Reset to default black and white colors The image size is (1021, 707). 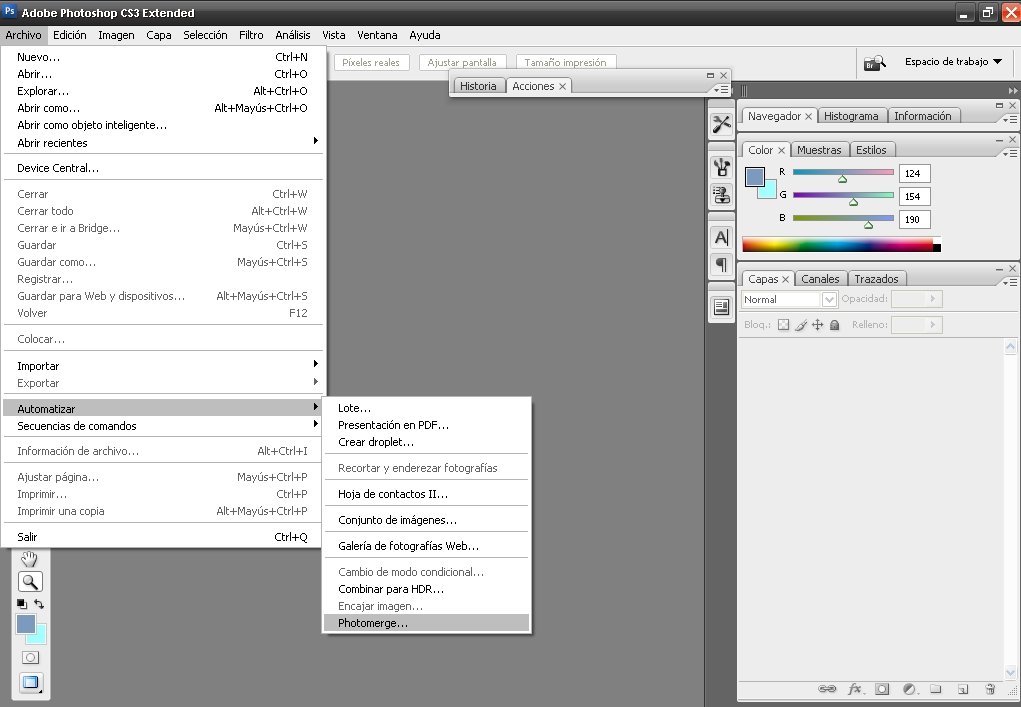(22, 604)
